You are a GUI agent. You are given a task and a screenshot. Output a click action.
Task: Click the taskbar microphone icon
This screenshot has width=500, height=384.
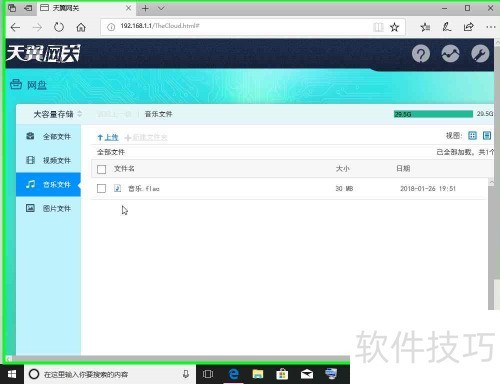pyautogui.click(x=186, y=374)
